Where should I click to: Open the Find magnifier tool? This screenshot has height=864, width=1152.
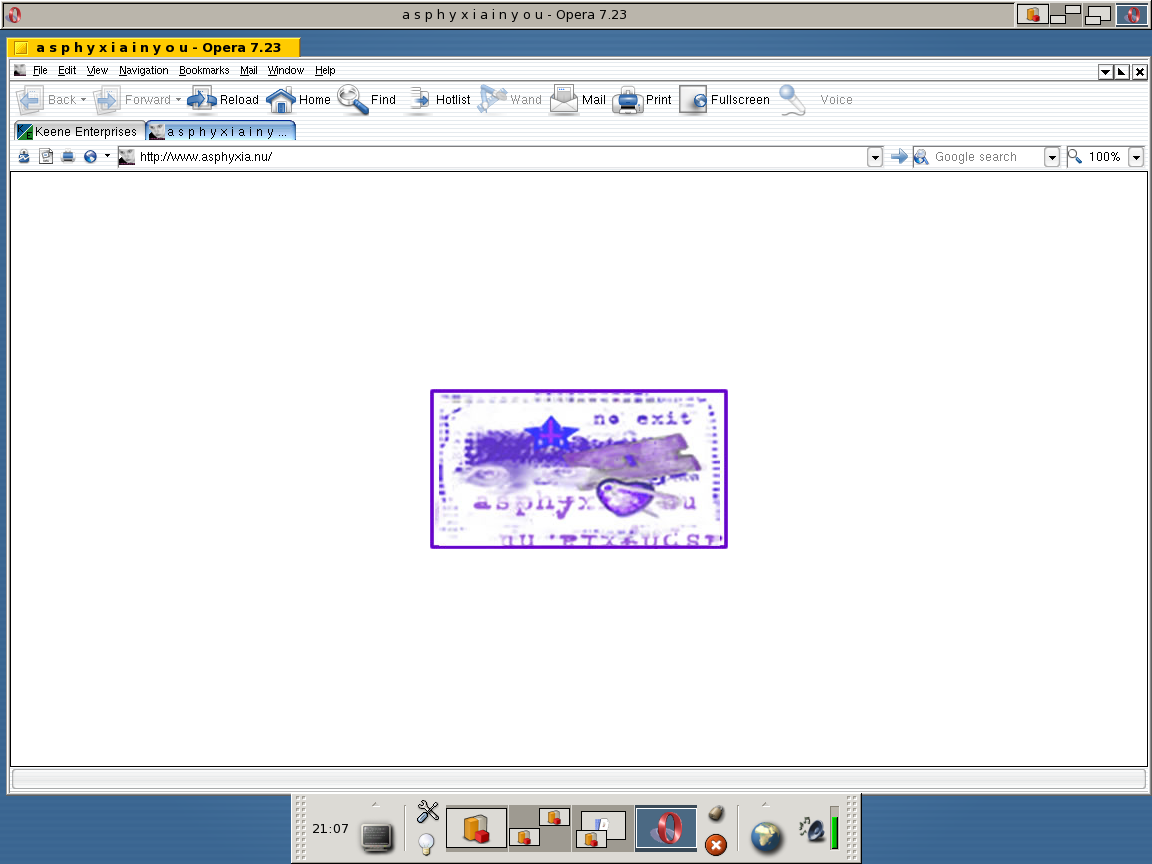pos(367,100)
